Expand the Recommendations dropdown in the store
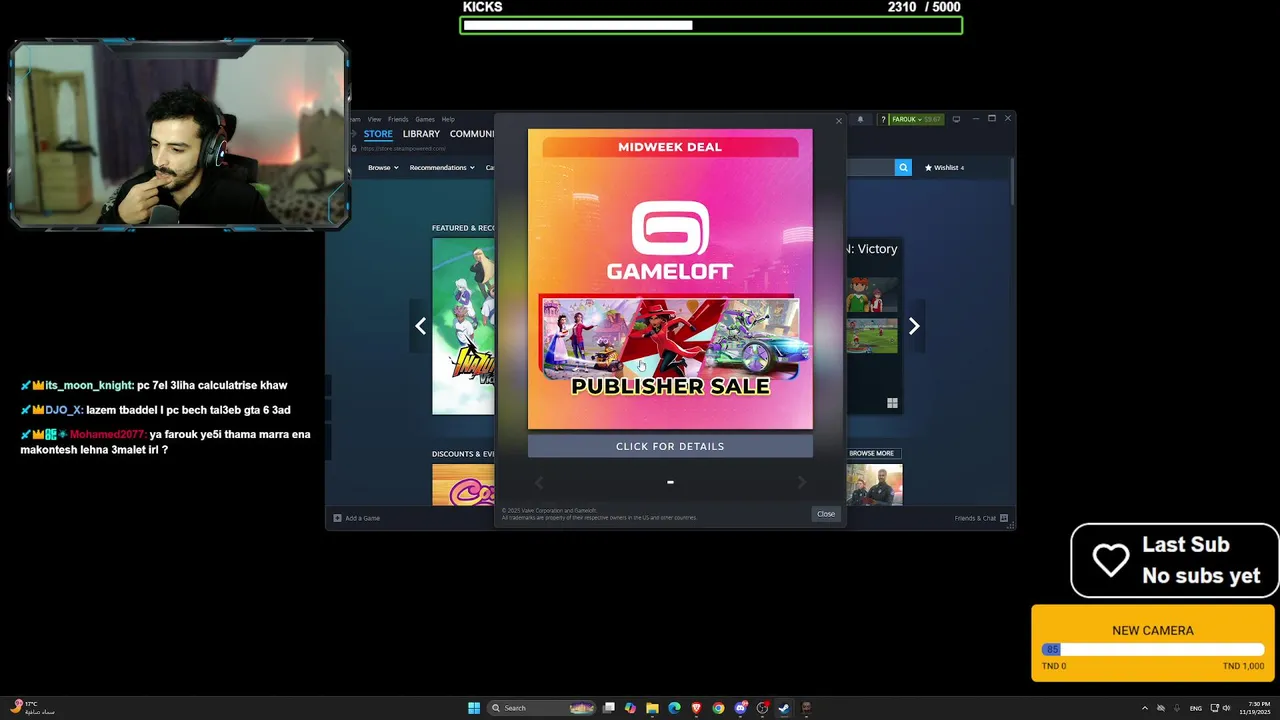Screen dimensions: 1280x720 [x=442, y=168]
